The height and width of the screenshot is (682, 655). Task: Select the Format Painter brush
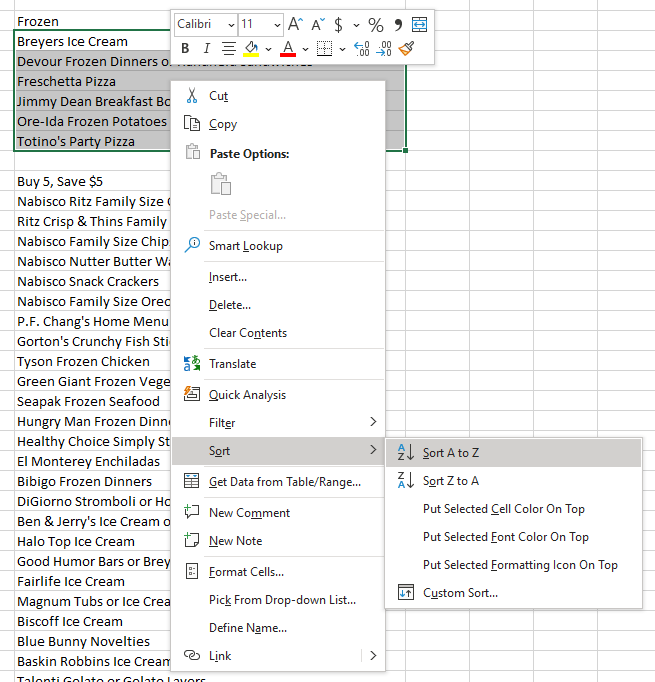coord(406,48)
